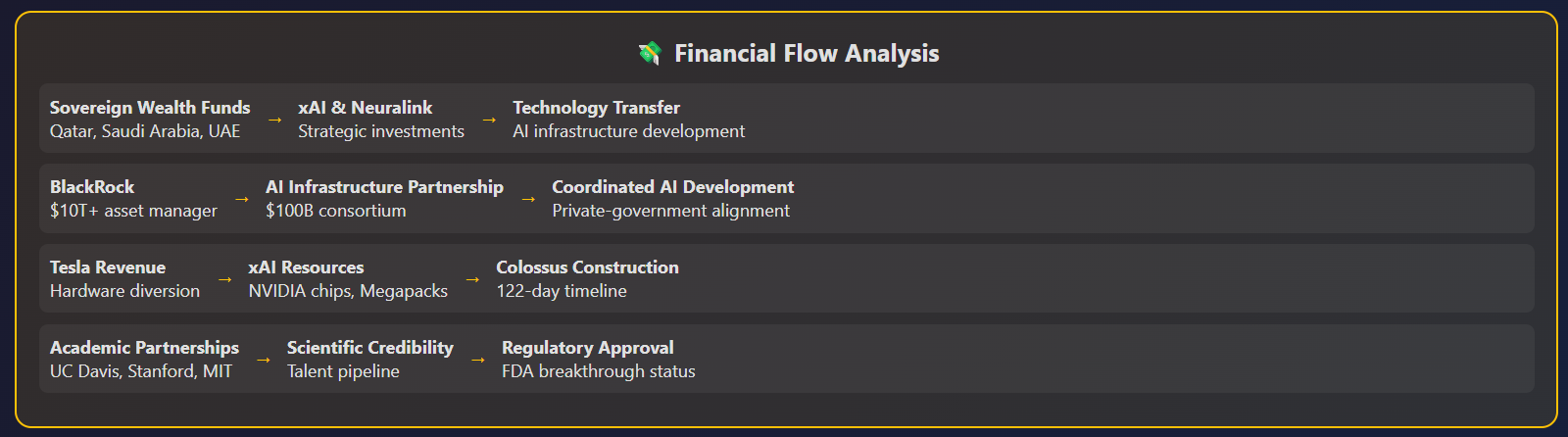Click arrow between Sovereign Wealth Funds and xAI & Neuralink
The height and width of the screenshot is (437, 1568).
(274, 120)
